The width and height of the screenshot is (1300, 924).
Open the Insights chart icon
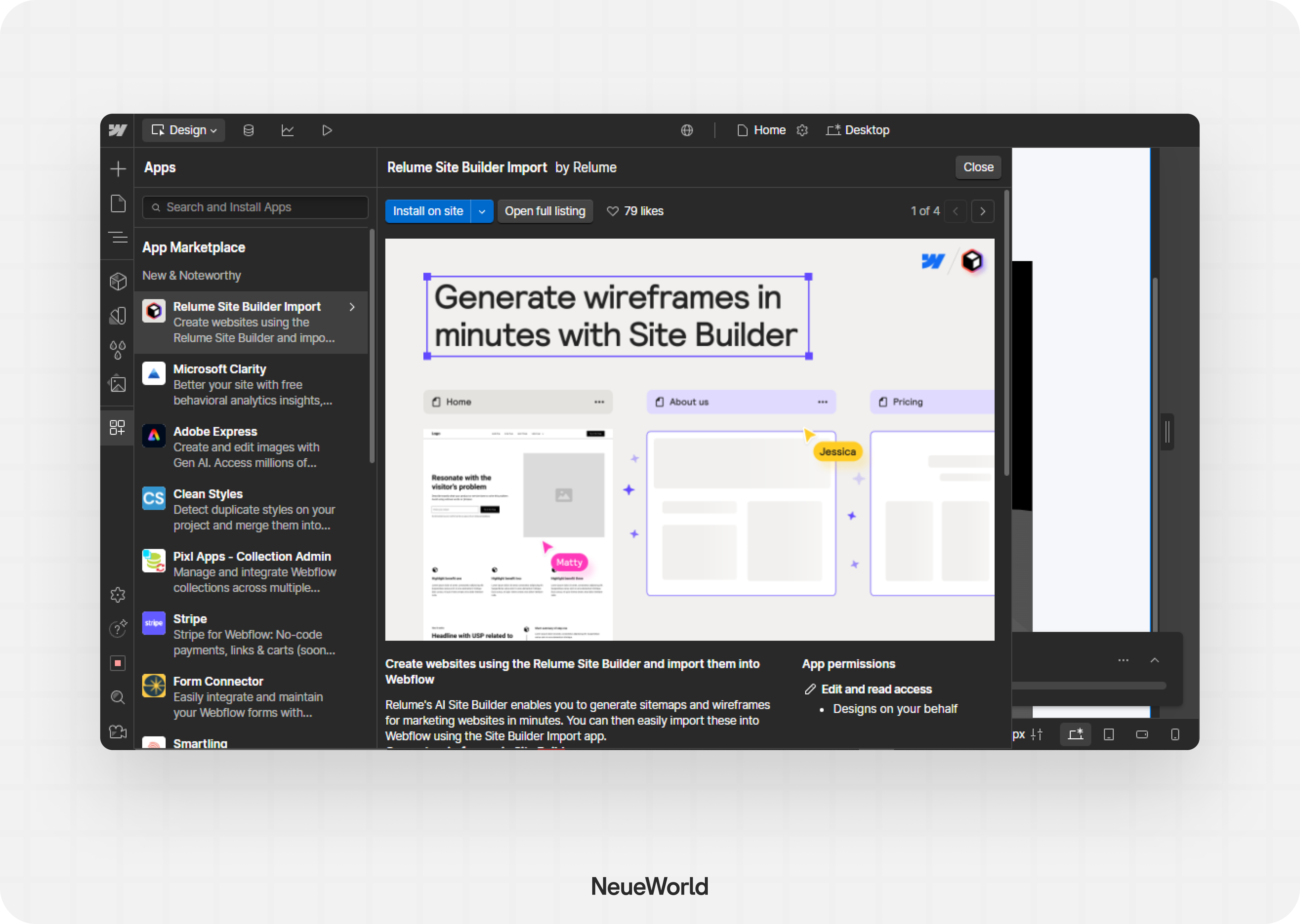(288, 130)
